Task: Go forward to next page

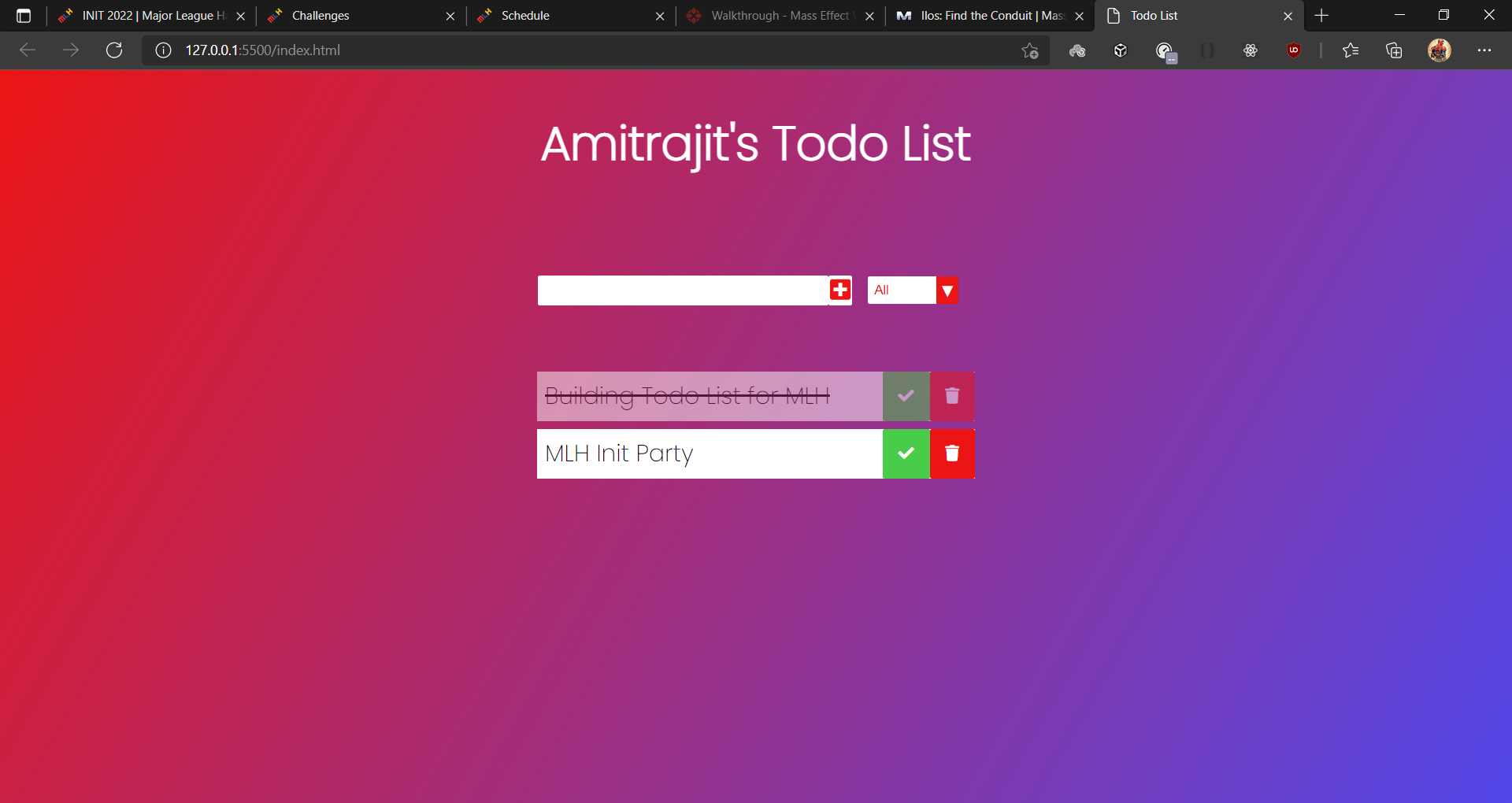Action: [x=71, y=50]
